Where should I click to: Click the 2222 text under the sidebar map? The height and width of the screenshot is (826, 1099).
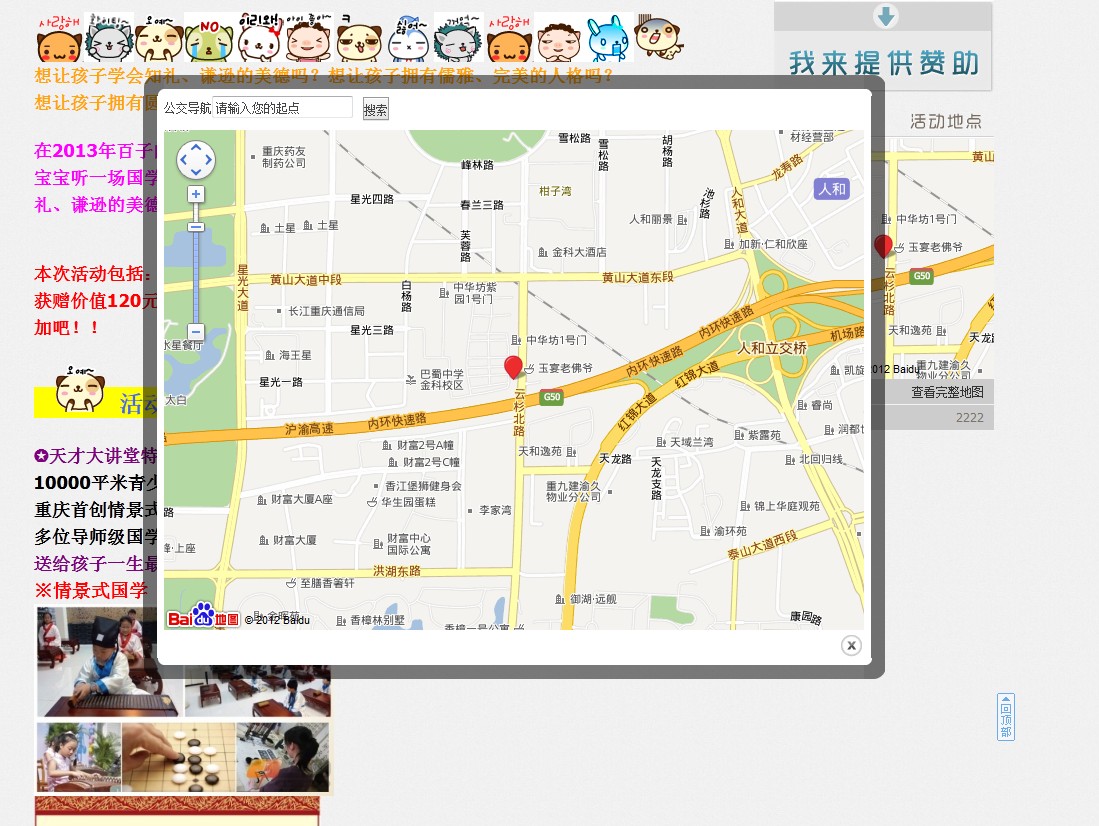tap(969, 417)
